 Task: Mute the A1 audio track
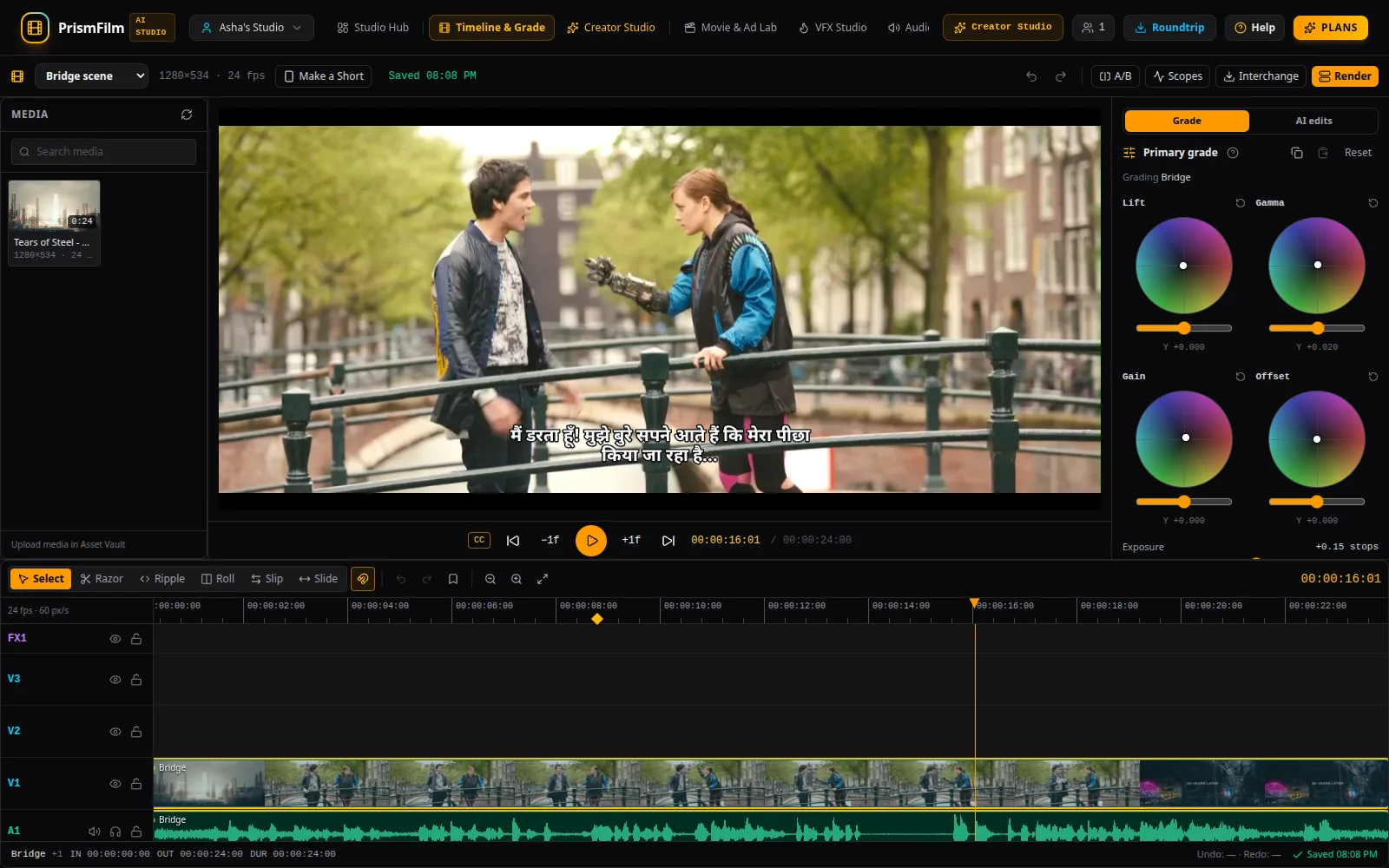click(95, 832)
